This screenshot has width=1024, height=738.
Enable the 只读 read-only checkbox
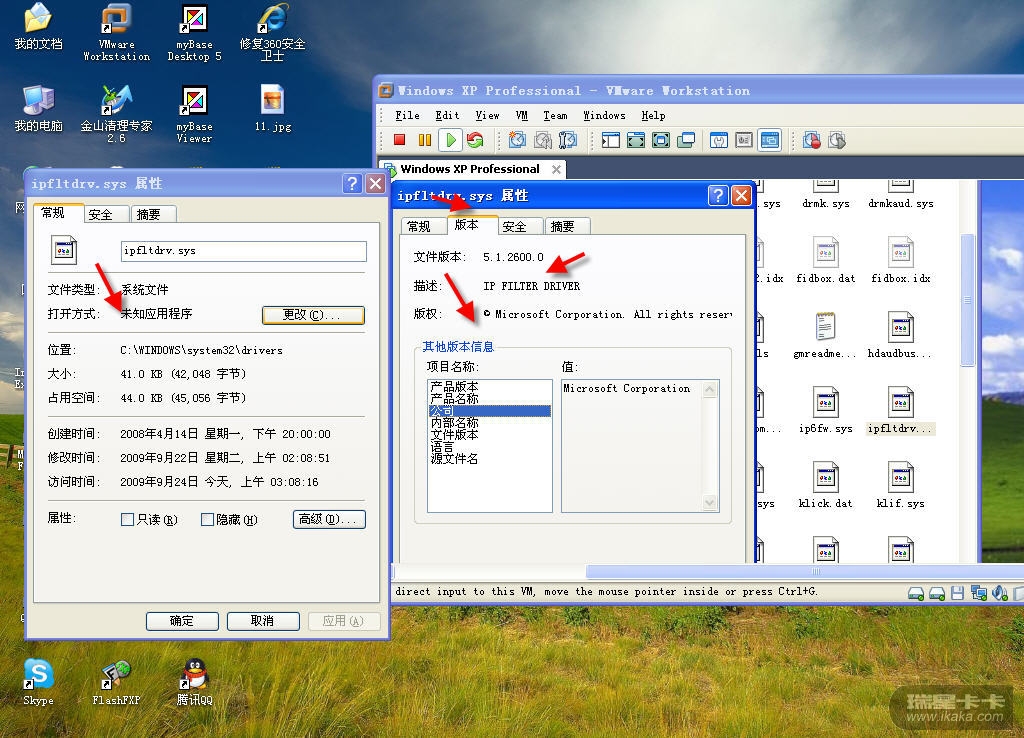(127, 519)
